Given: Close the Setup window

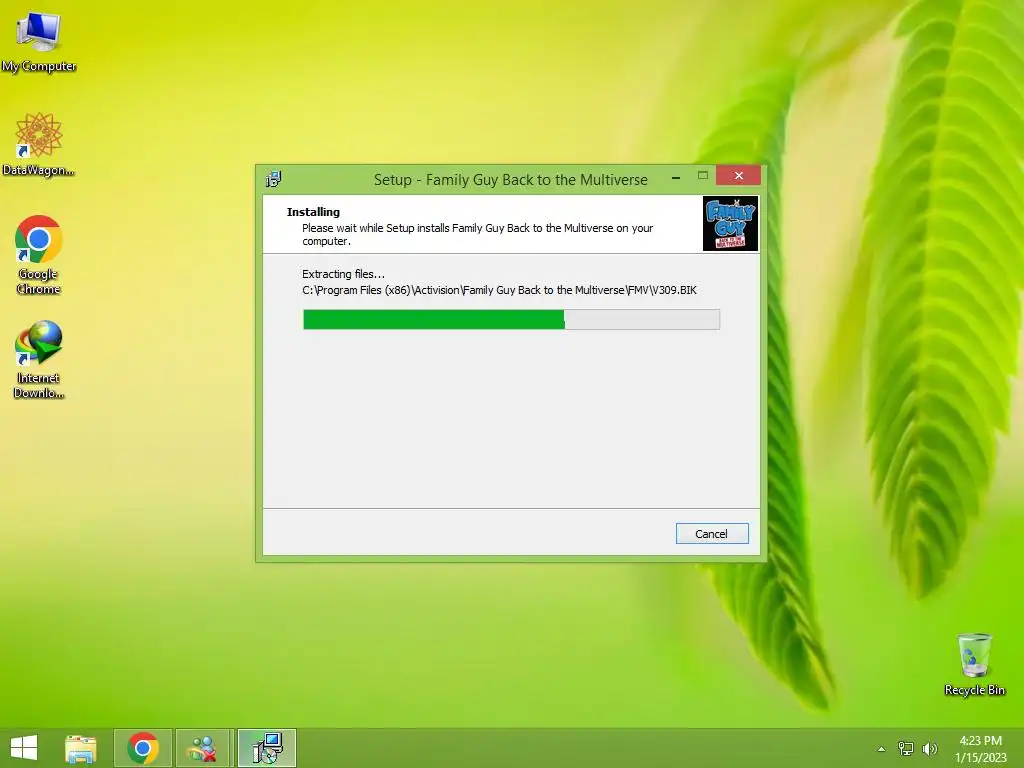Looking at the screenshot, I should pos(738,176).
